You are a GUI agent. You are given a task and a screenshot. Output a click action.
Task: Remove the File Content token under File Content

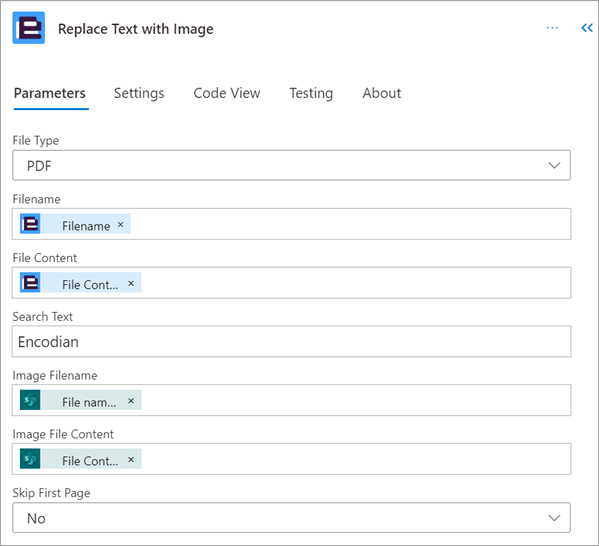click(x=131, y=284)
